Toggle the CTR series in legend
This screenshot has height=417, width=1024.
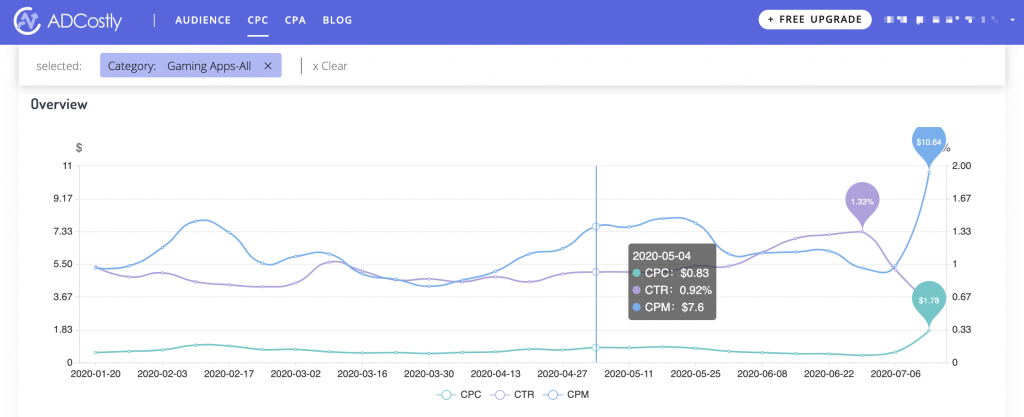point(513,394)
